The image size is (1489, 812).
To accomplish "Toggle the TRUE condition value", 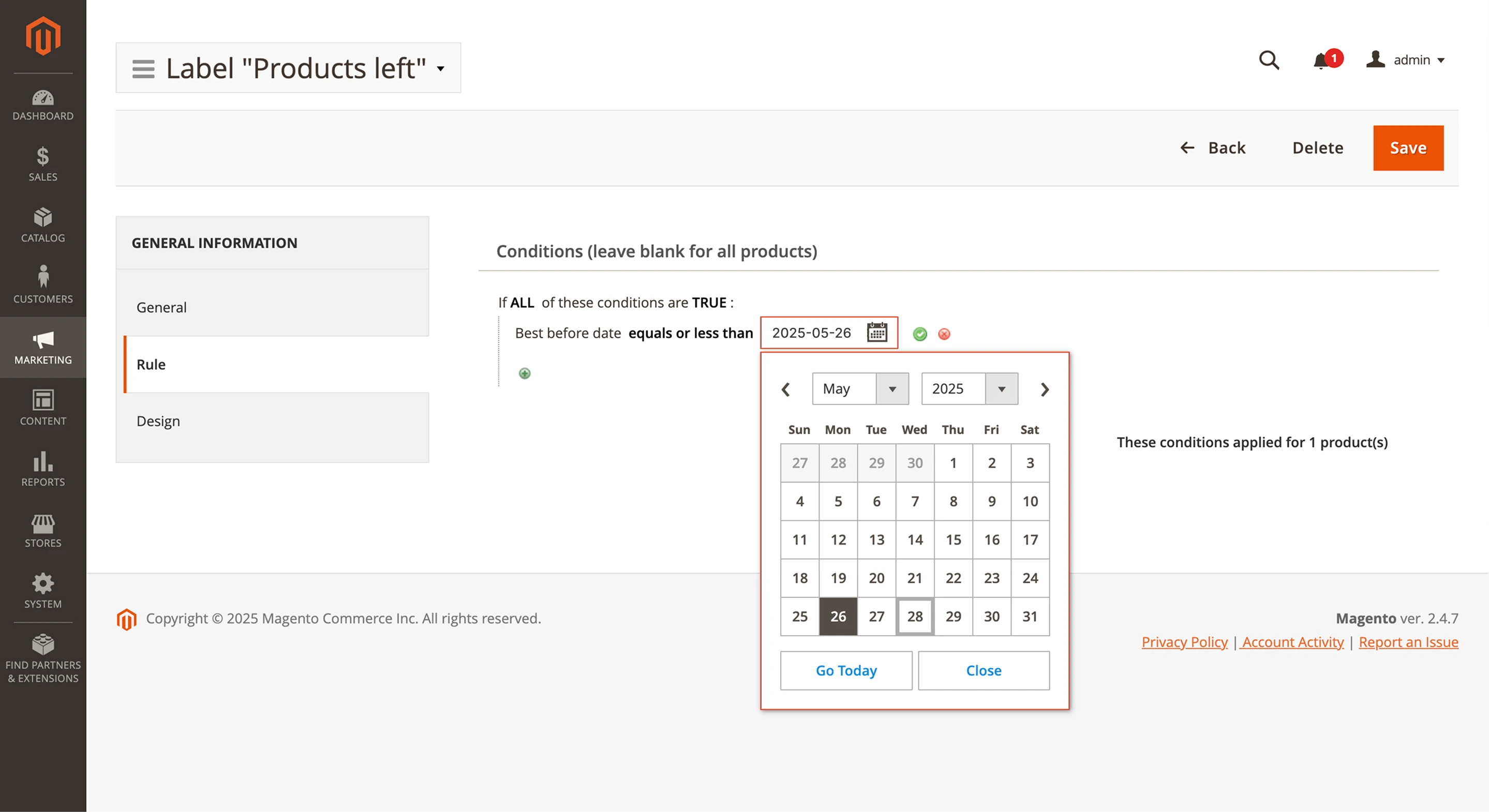I will click(709, 302).
